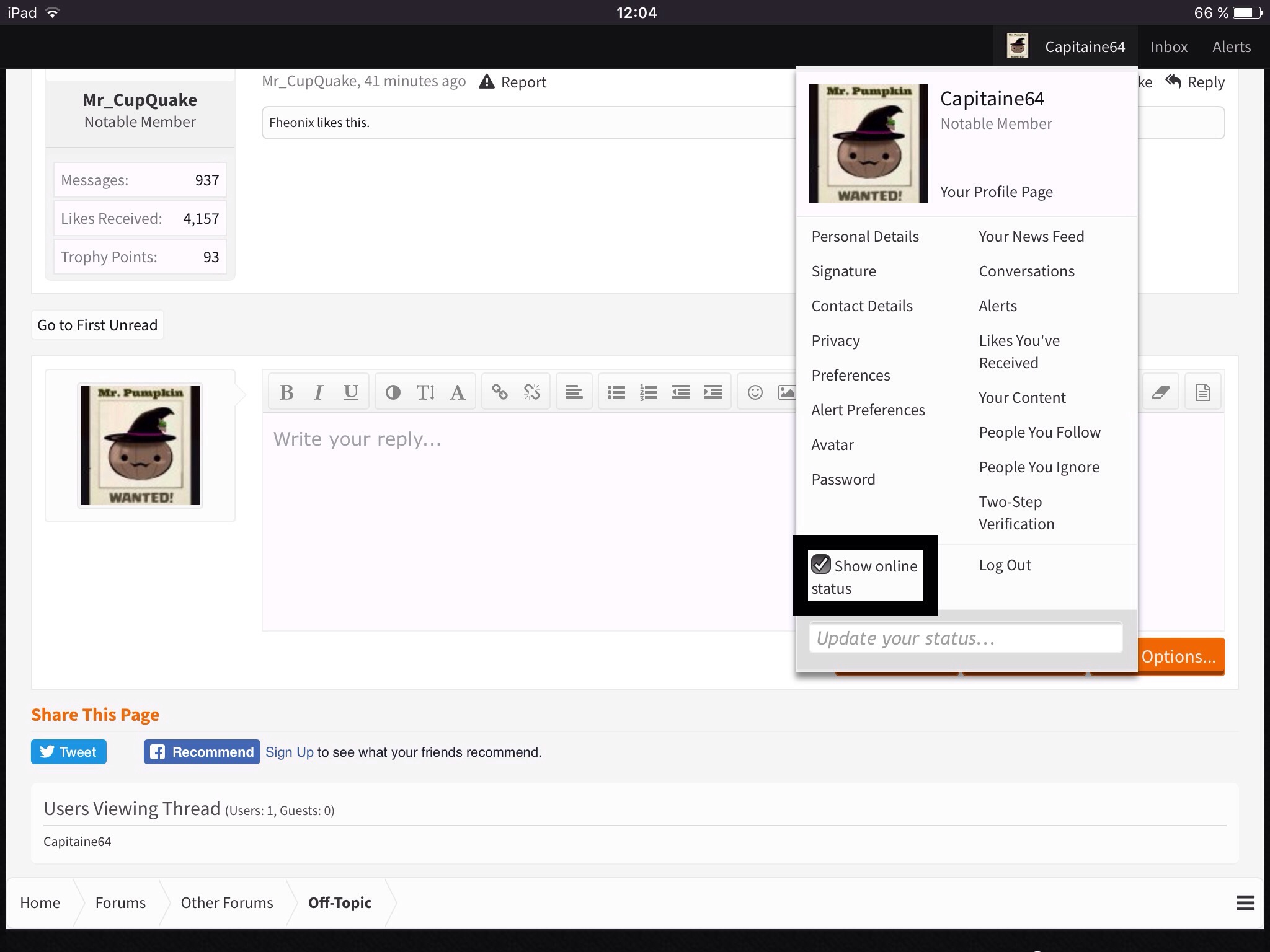Insert a link using the chain icon

point(500,392)
